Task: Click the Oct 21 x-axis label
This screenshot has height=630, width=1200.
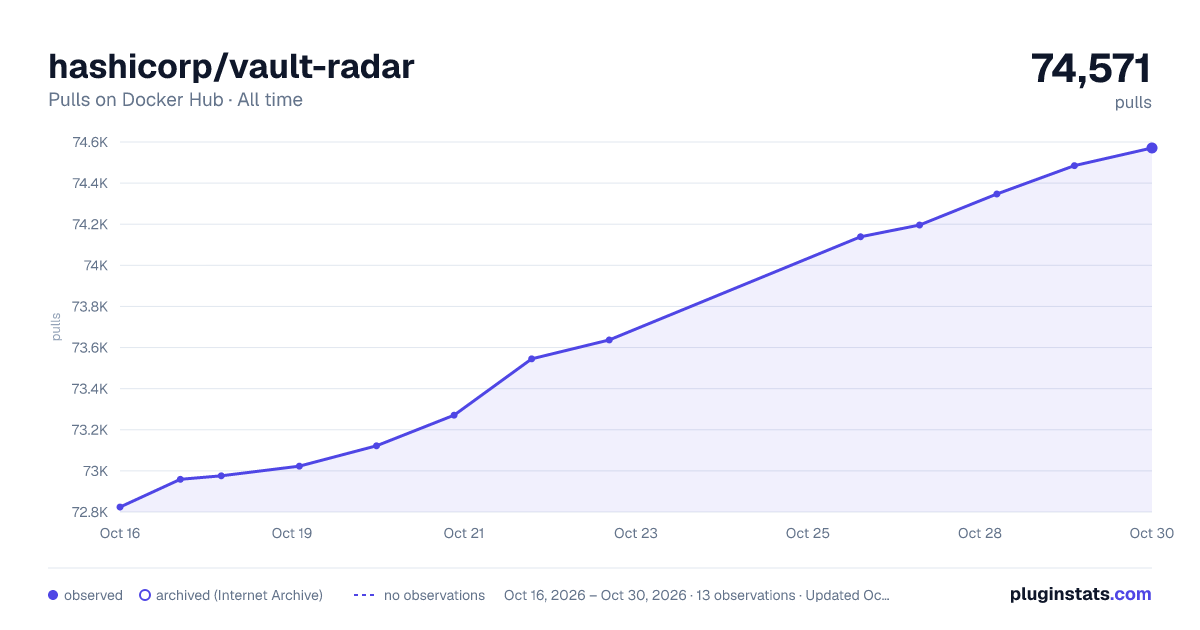Action: [x=464, y=533]
